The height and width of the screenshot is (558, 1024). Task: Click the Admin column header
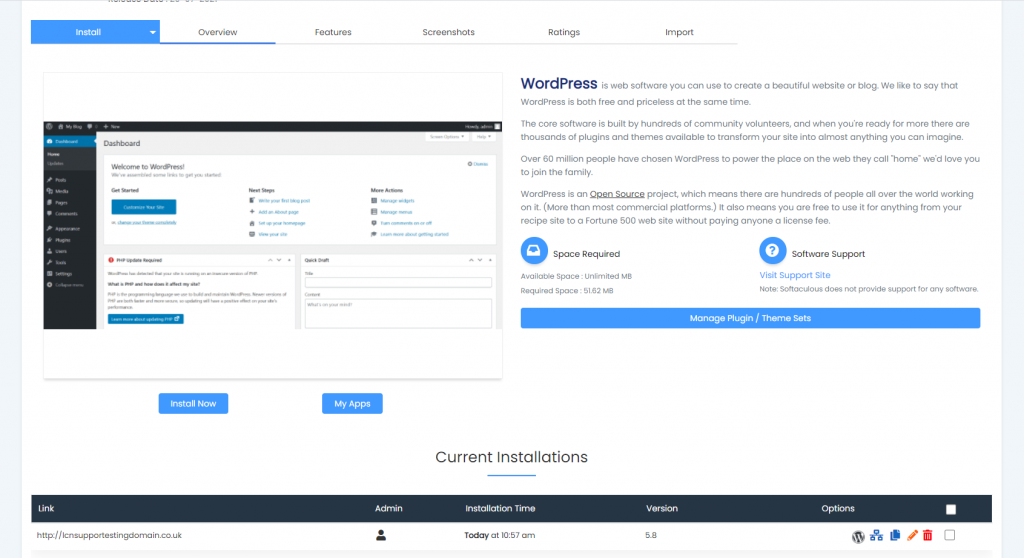(389, 508)
